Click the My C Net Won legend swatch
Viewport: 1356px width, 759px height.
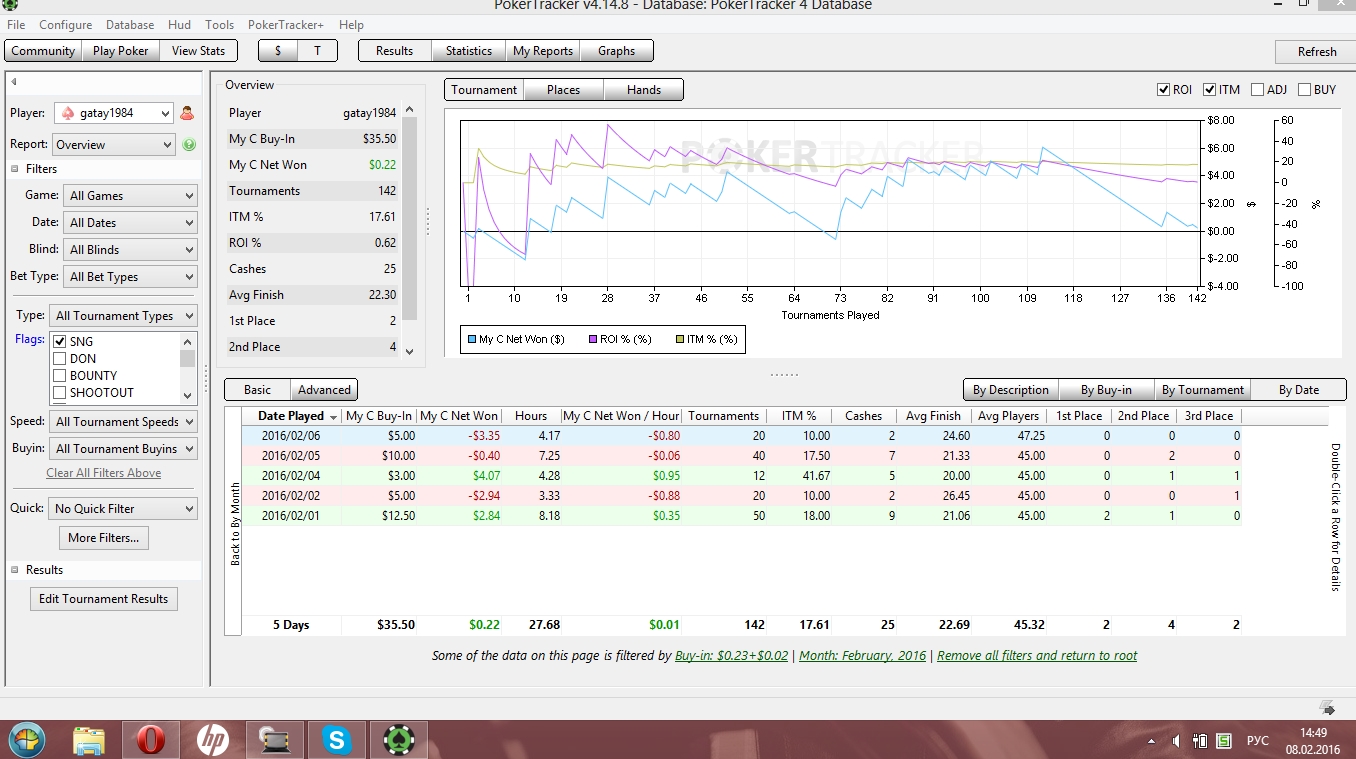pos(472,339)
